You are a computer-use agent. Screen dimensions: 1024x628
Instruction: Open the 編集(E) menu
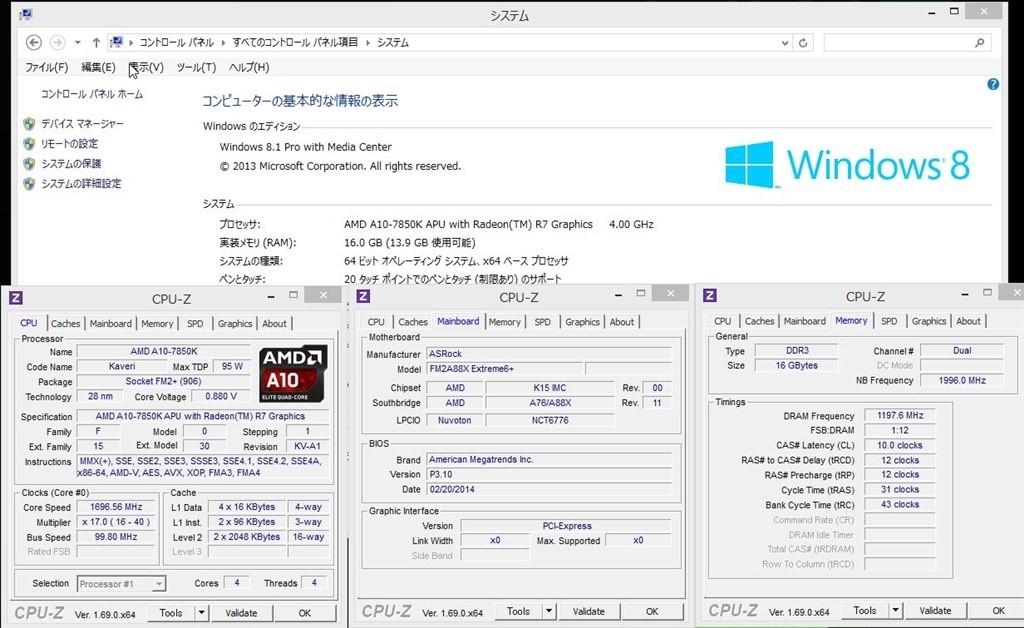tap(98, 67)
